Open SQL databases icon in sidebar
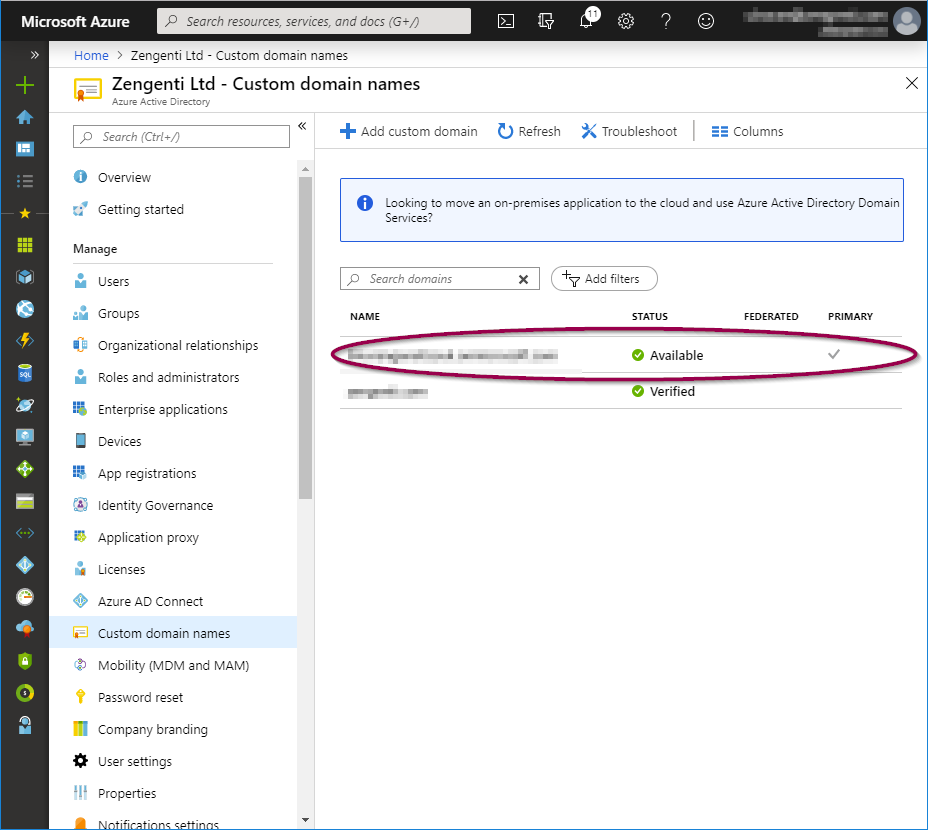 (25, 373)
